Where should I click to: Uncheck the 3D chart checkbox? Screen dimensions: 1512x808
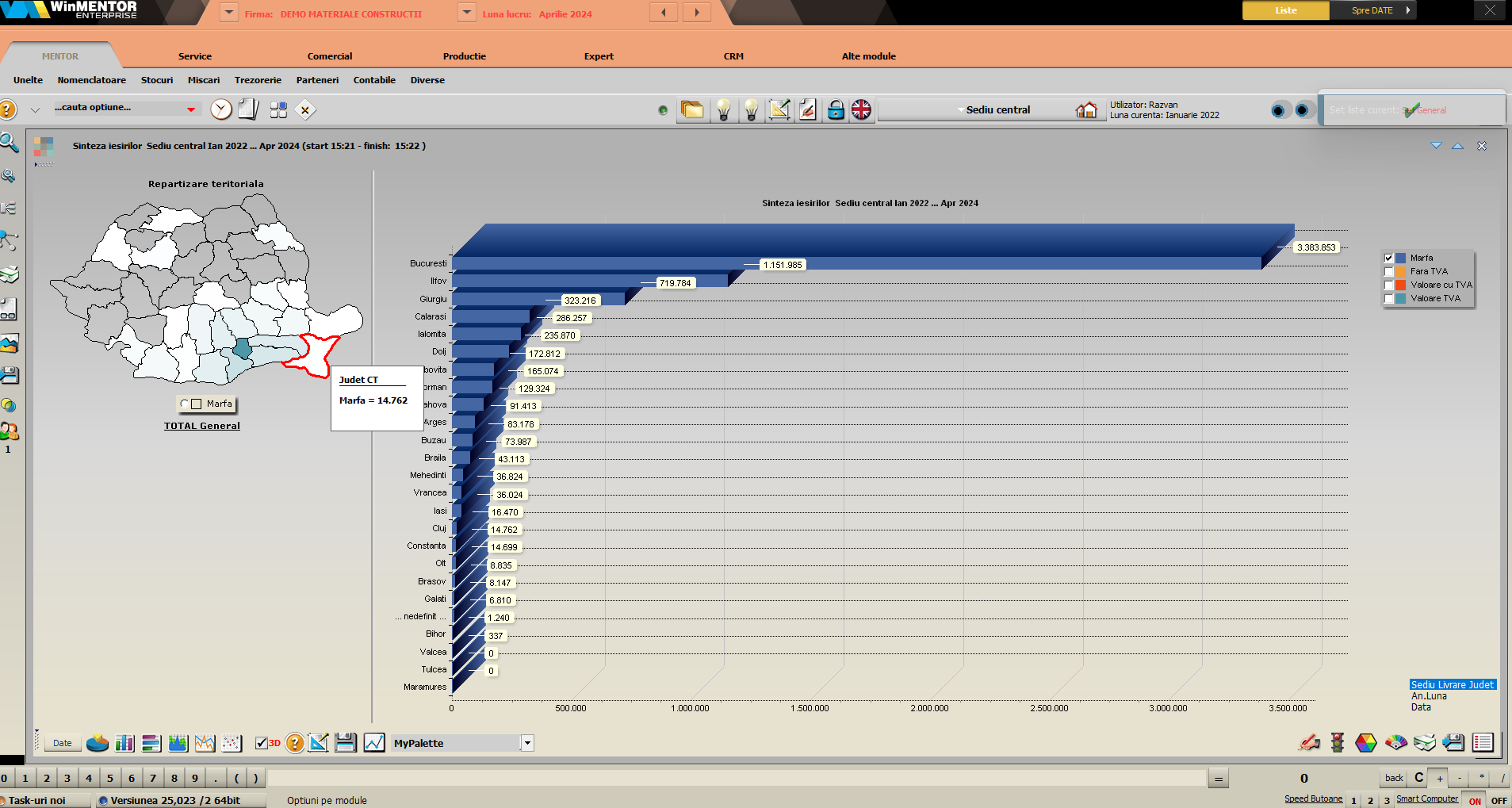[x=262, y=743]
